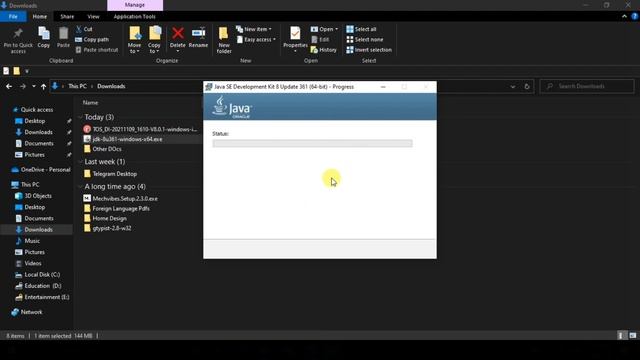This screenshot has height=360, width=640.
Task: Select the Home Design folder
Action: coord(105,218)
